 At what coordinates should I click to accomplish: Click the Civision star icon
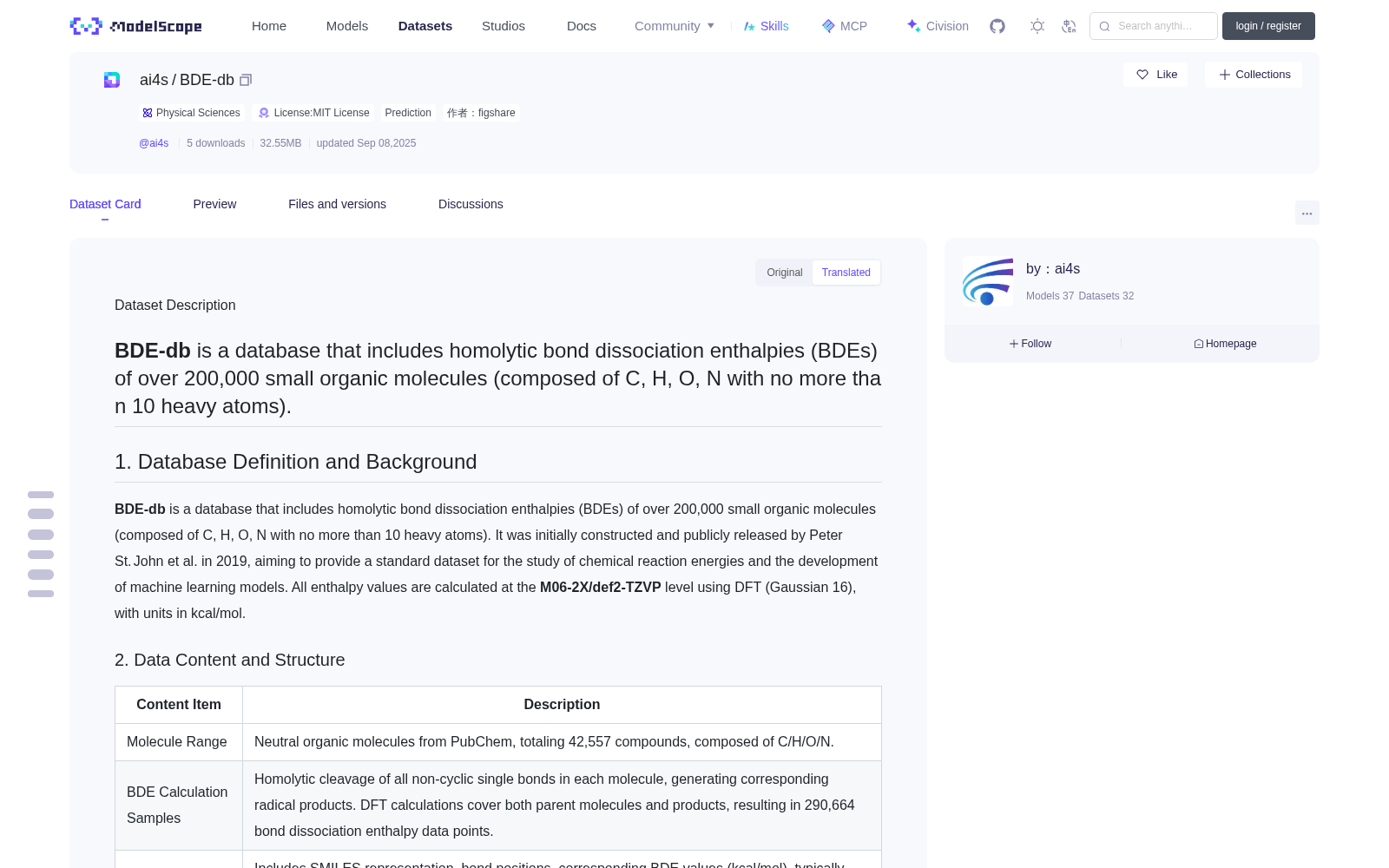click(x=913, y=26)
